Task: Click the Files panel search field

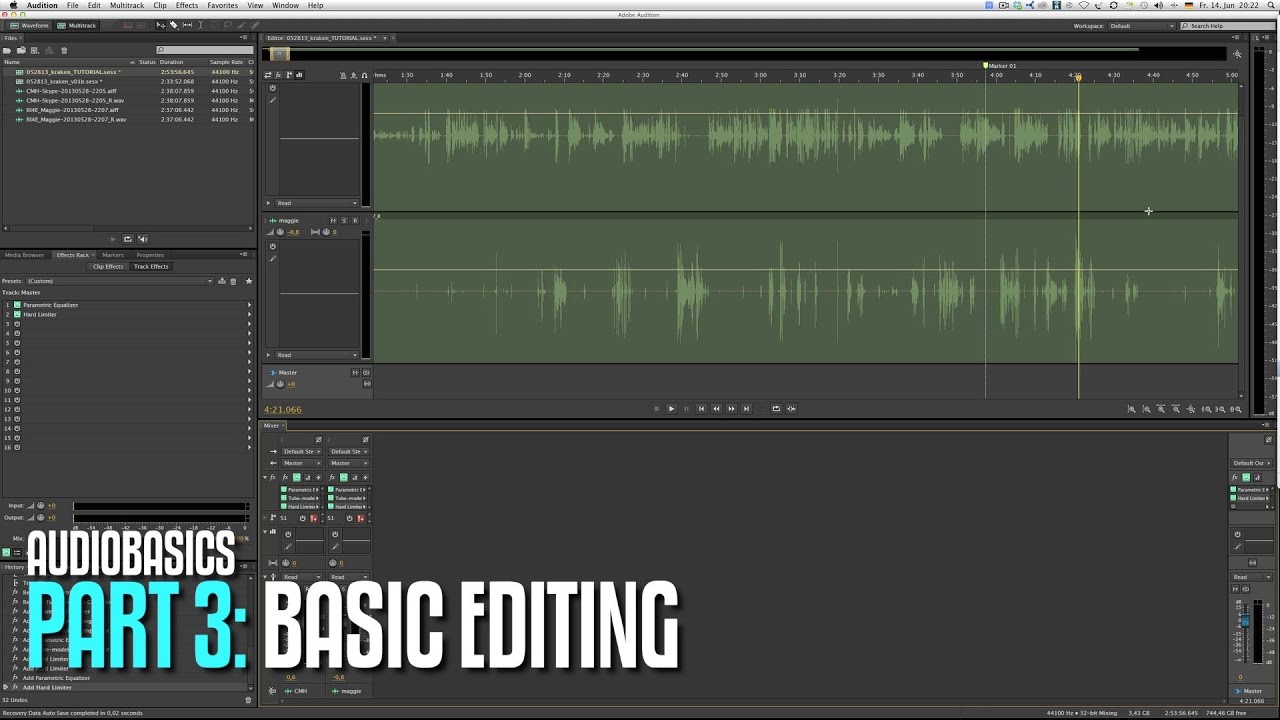Action: tap(204, 50)
